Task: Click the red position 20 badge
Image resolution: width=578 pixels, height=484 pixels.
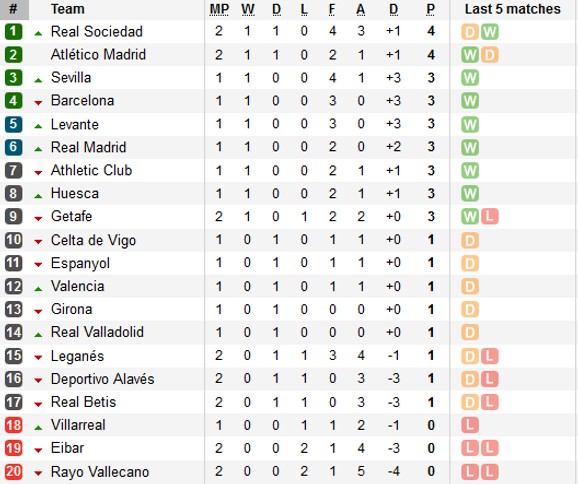Action: click(x=14, y=471)
